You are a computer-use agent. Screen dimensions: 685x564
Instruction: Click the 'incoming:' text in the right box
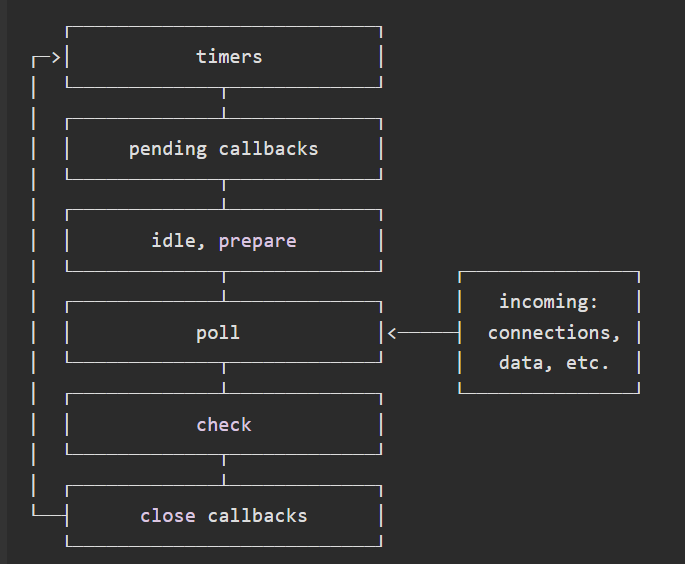coord(549,302)
